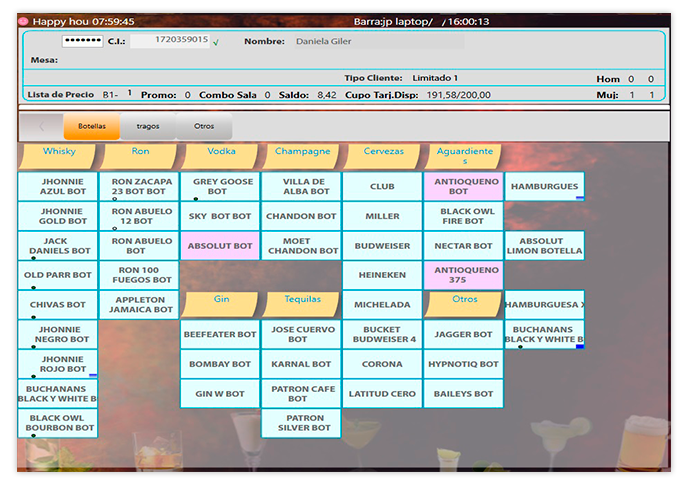Add GREY GOOSE BOT to order
687x488 pixels.
click(220, 187)
